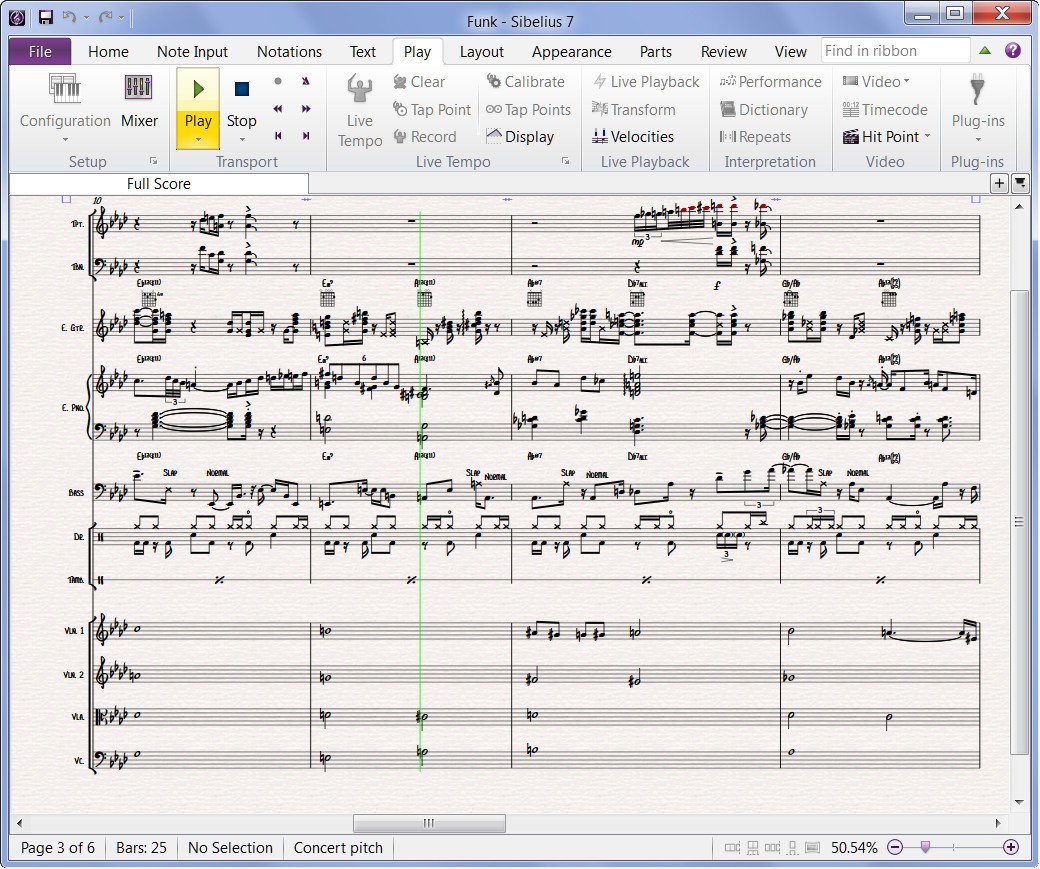This screenshot has width=1040, height=869.
Task: Click the vertical scrollbar thumb
Action: click(x=1019, y=521)
